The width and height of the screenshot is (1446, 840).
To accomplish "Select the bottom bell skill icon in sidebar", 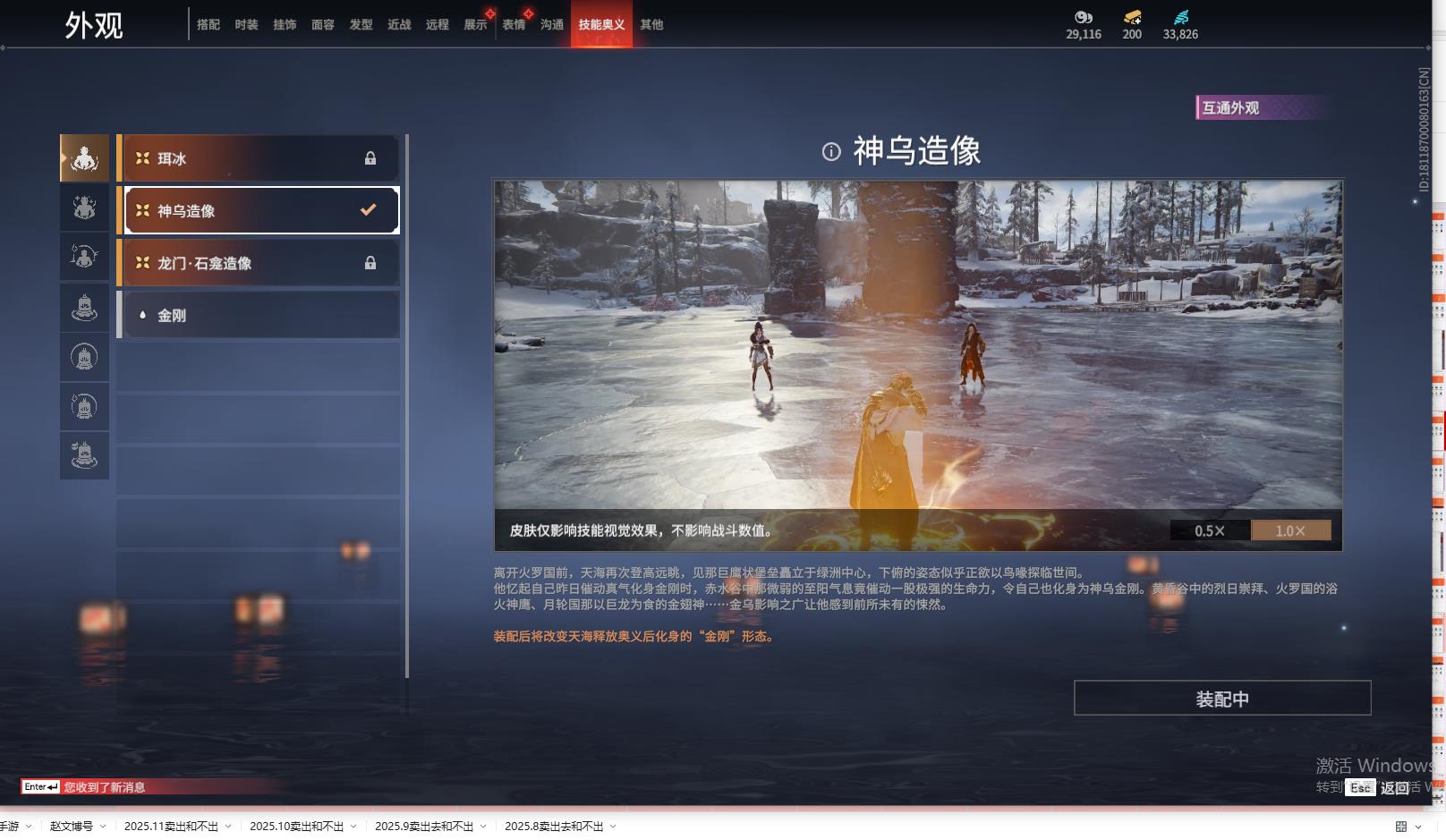I will [x=84, y=455].
